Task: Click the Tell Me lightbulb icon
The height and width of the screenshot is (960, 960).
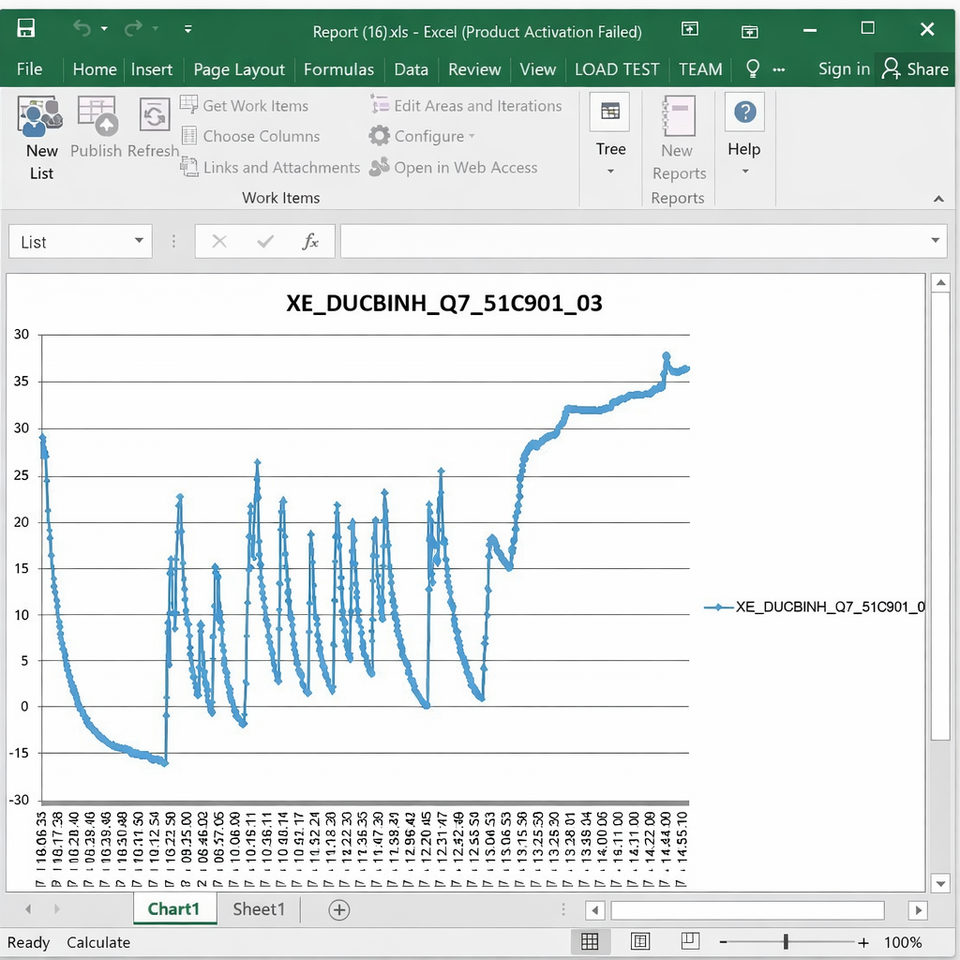Action: (753, 68)
